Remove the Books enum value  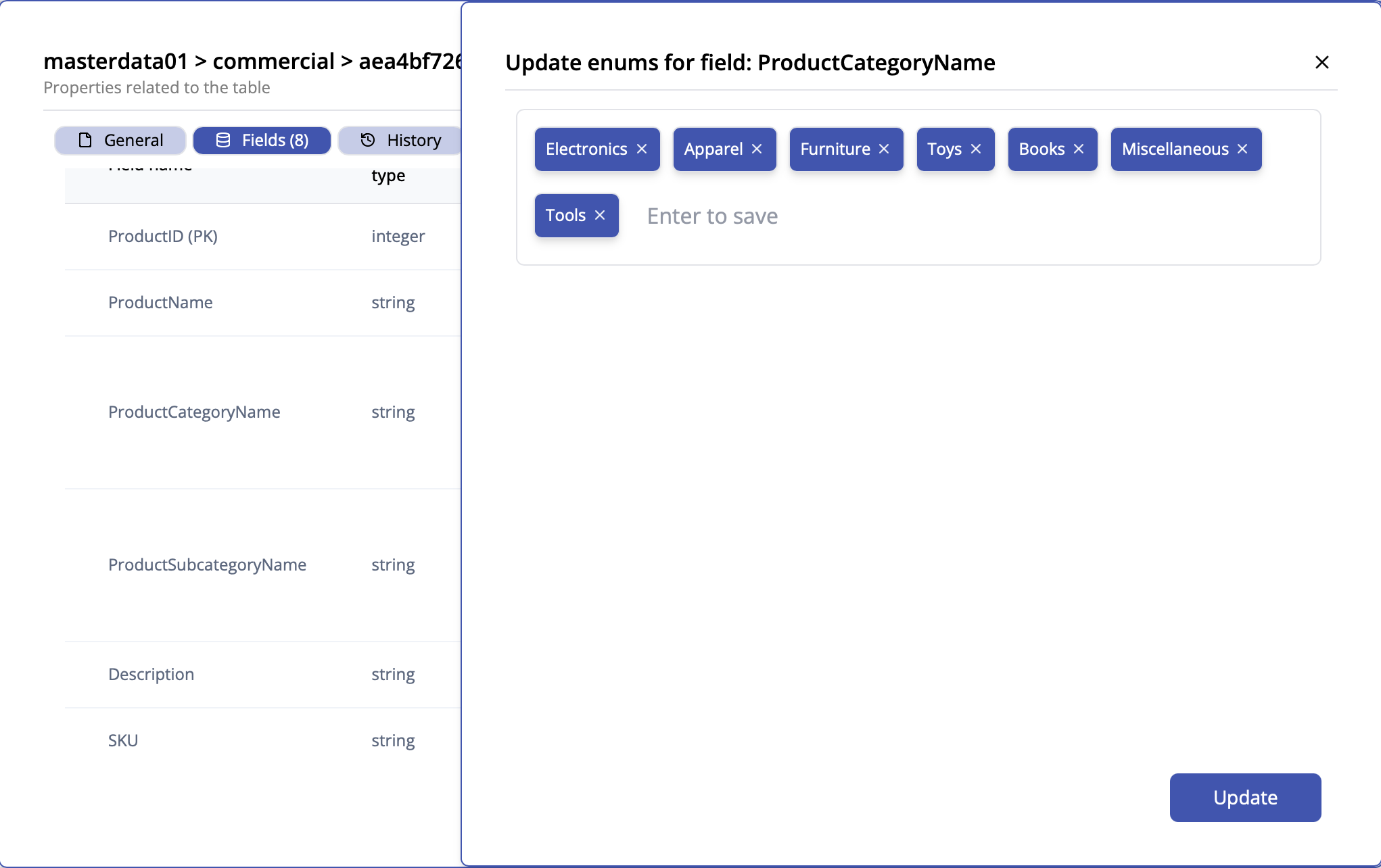(x=1079, y=149)
